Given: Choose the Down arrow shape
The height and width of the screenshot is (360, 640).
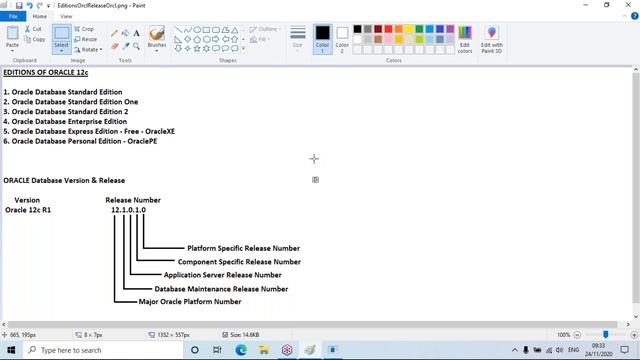Looking at the screenshot, I should tap(178, 49).
